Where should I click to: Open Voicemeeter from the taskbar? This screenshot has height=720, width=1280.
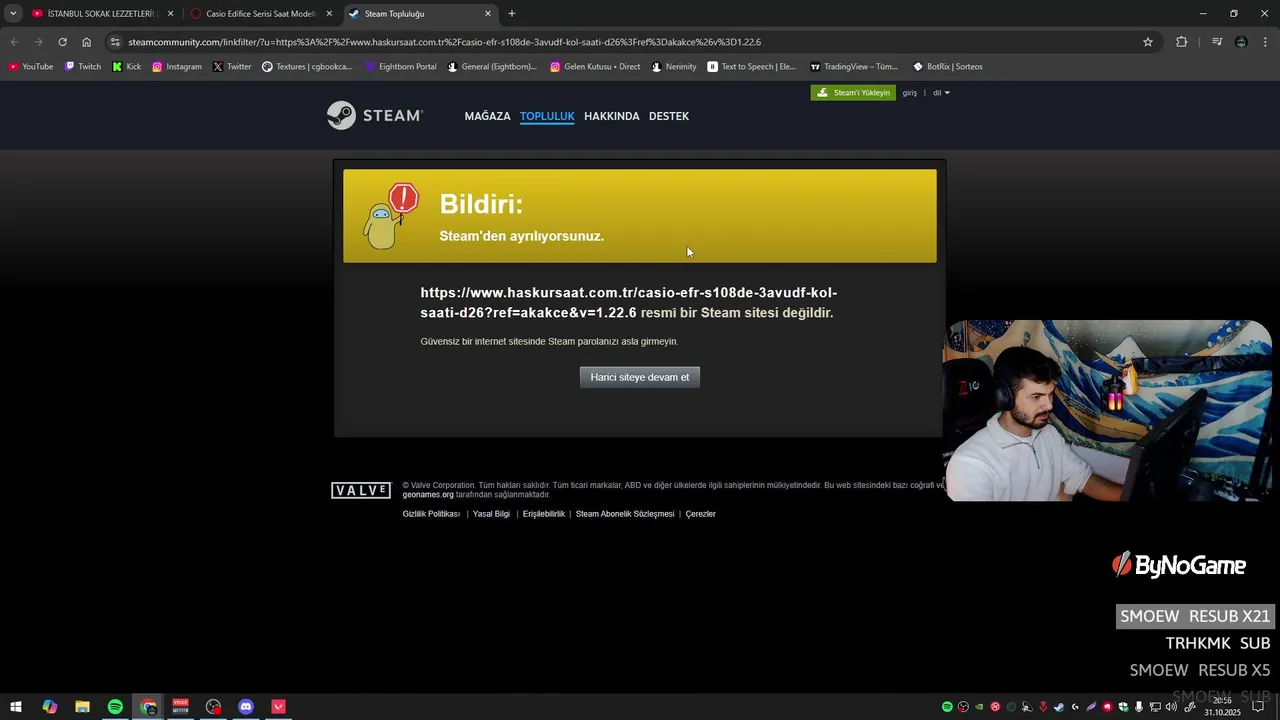[x=180, y=707]
